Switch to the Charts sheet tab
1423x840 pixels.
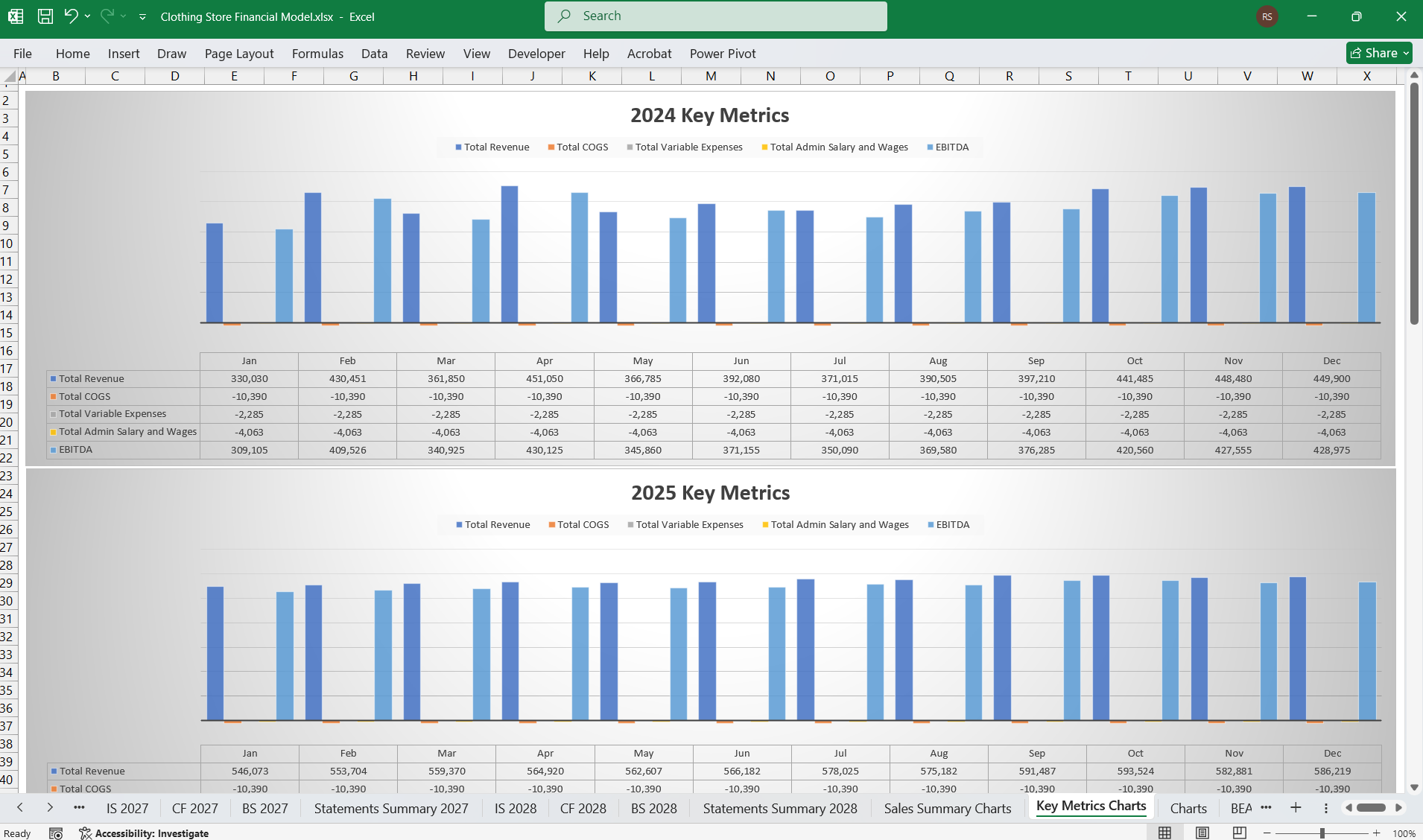[1188, 809]
